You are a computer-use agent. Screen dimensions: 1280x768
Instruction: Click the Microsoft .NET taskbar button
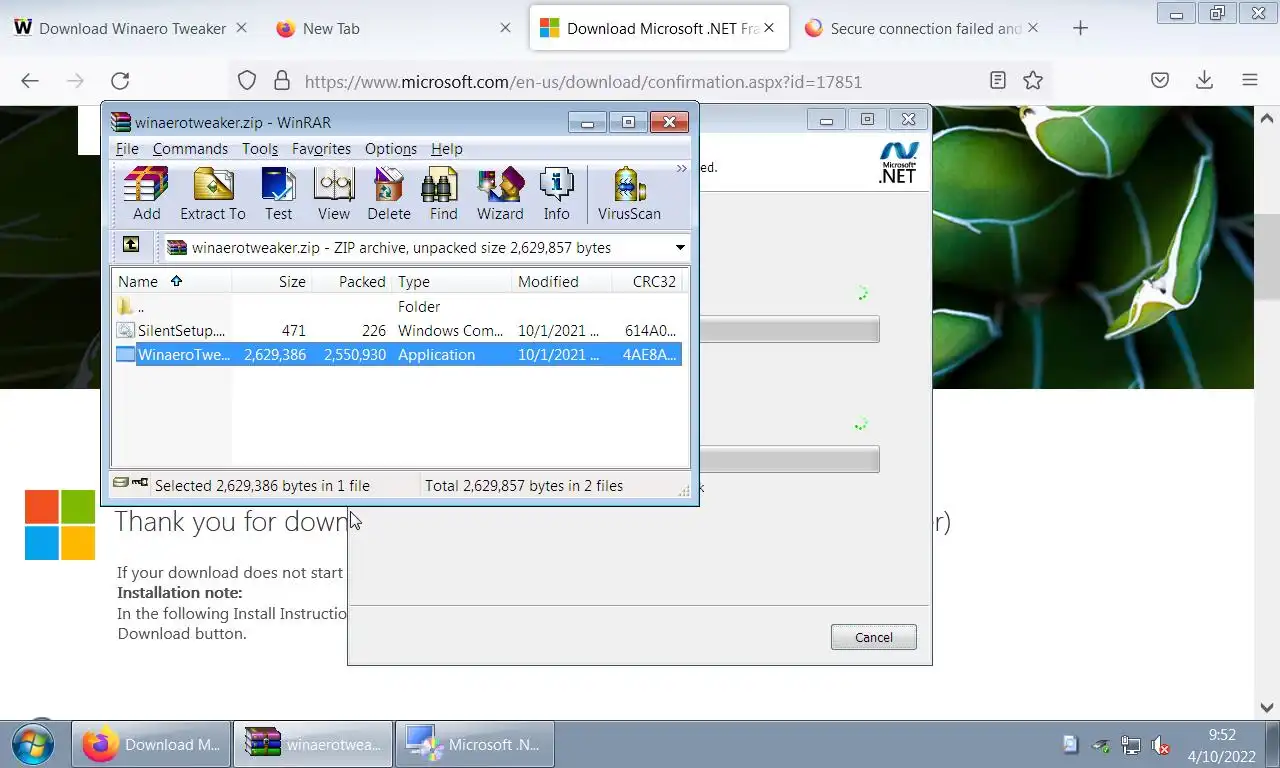(475, 745)
